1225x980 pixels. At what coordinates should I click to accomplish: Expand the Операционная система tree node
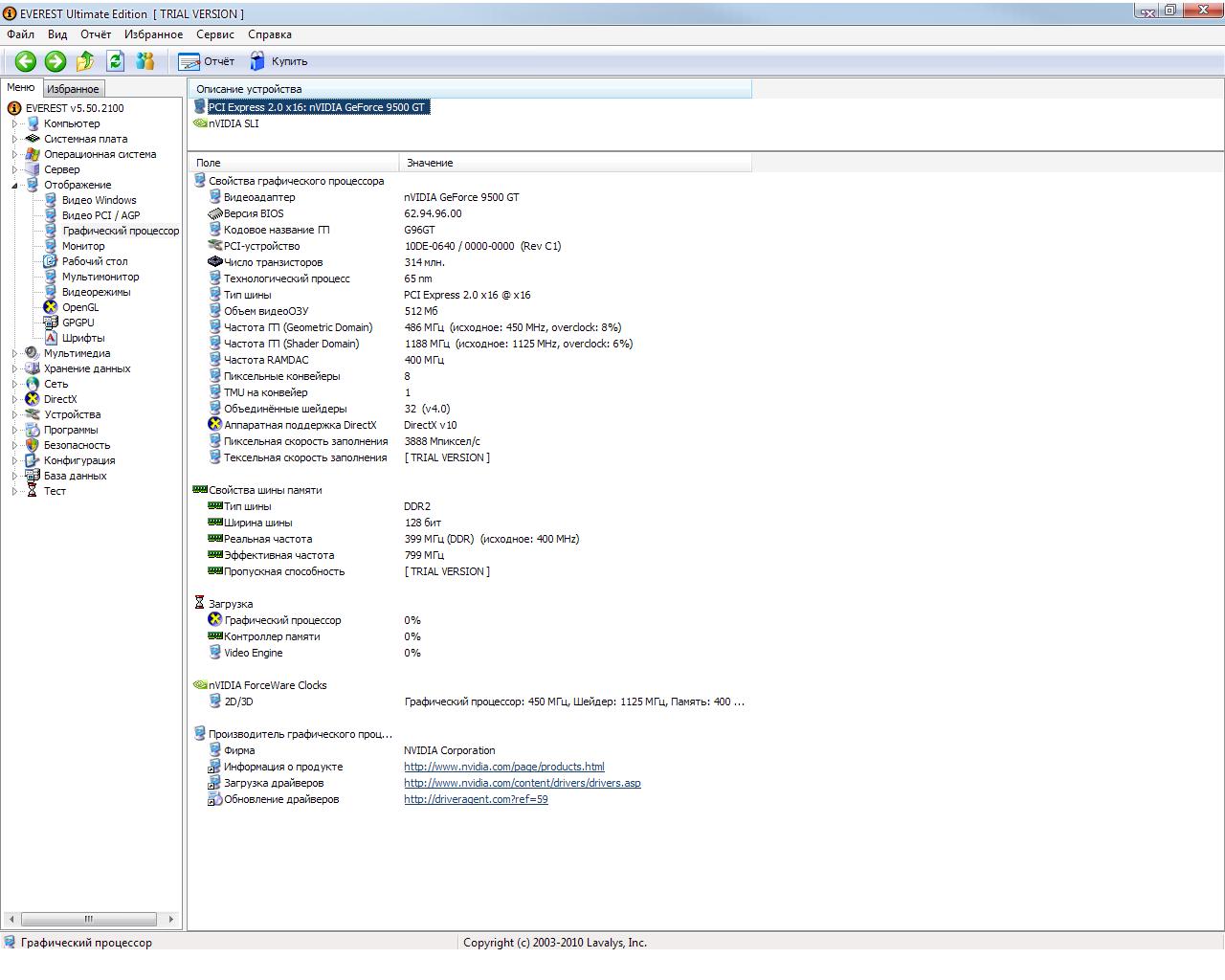click(14, 154)
